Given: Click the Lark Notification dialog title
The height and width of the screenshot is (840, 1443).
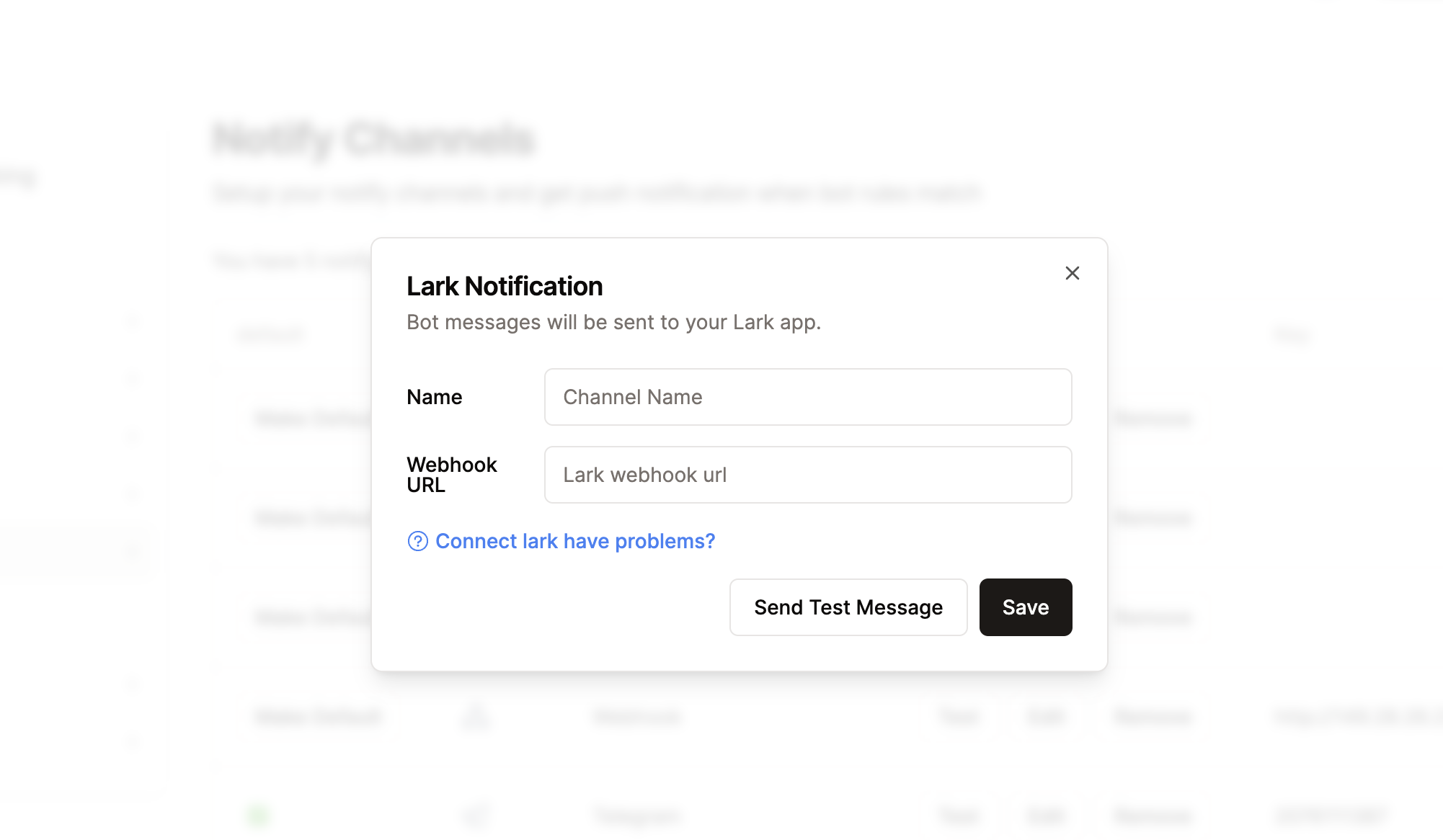Looking at the screenshot, I should pyautogui.click(x=504, y=286).
